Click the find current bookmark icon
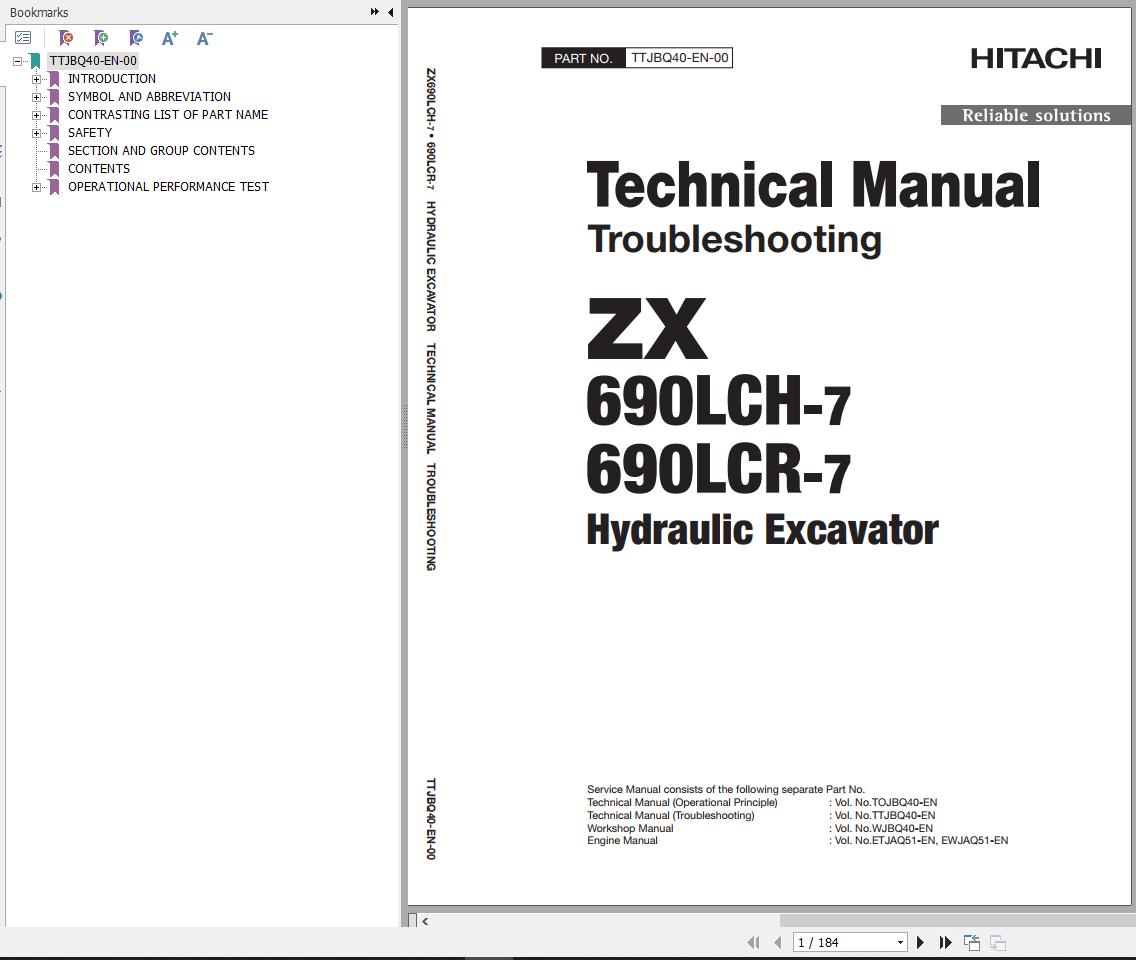The height and width of the screenshot is (960, 1136). click(135, 38)
